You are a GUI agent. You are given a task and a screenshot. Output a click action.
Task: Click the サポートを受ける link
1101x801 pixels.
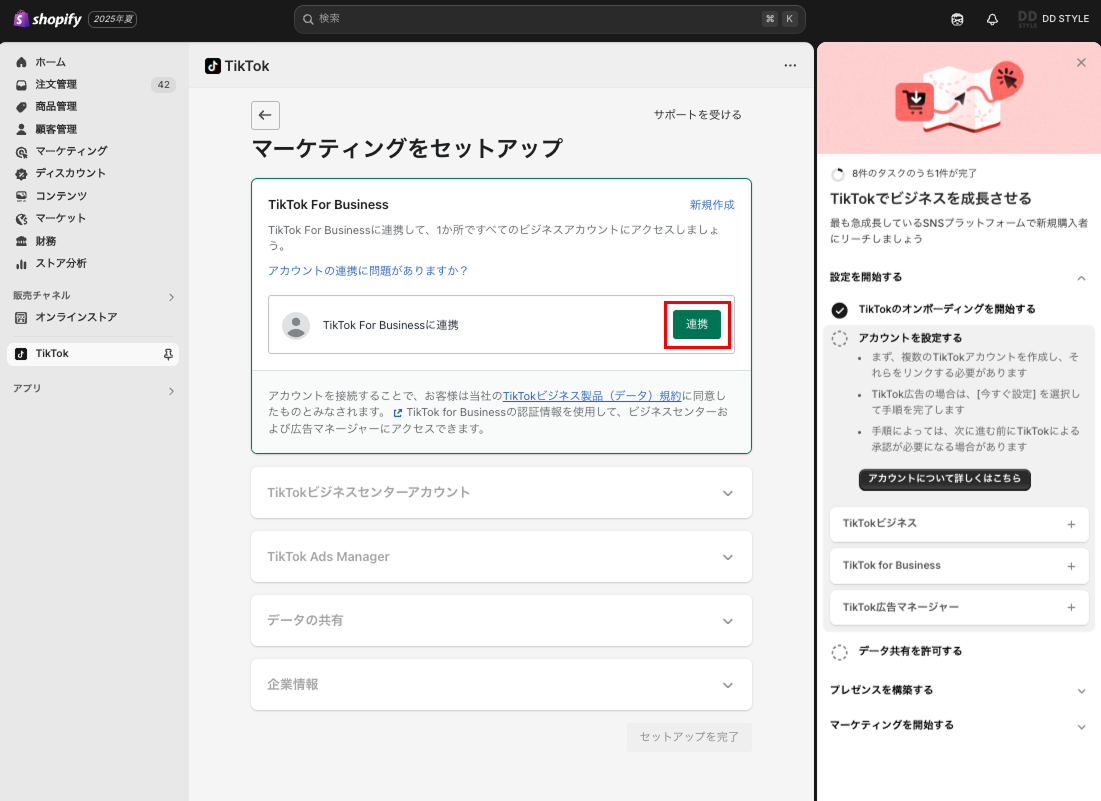pyautogui.click(x=697, y=114)
